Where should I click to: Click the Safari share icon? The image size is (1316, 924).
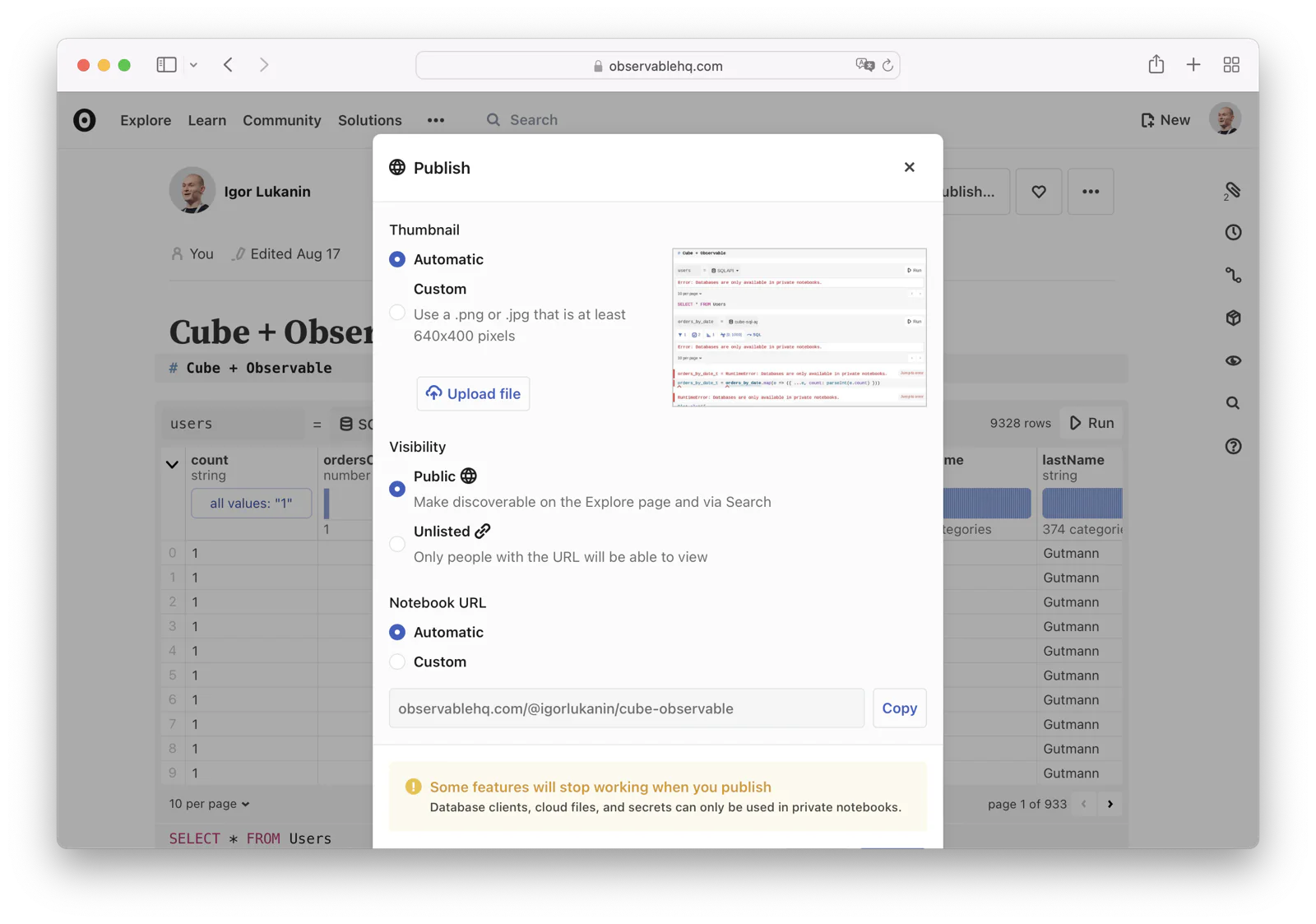click(x=1156, y=64)
